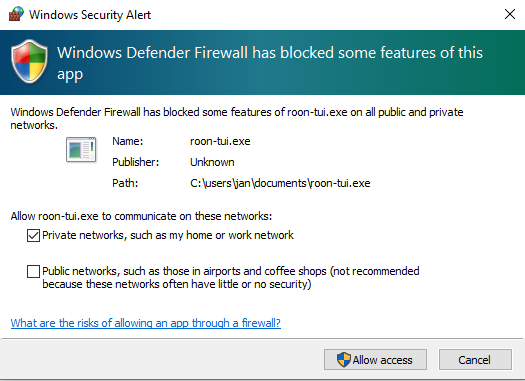Image resolution: width=525 pixels, height=381 pixels.
Task: Click the Path field label
Action: (125, 183)
